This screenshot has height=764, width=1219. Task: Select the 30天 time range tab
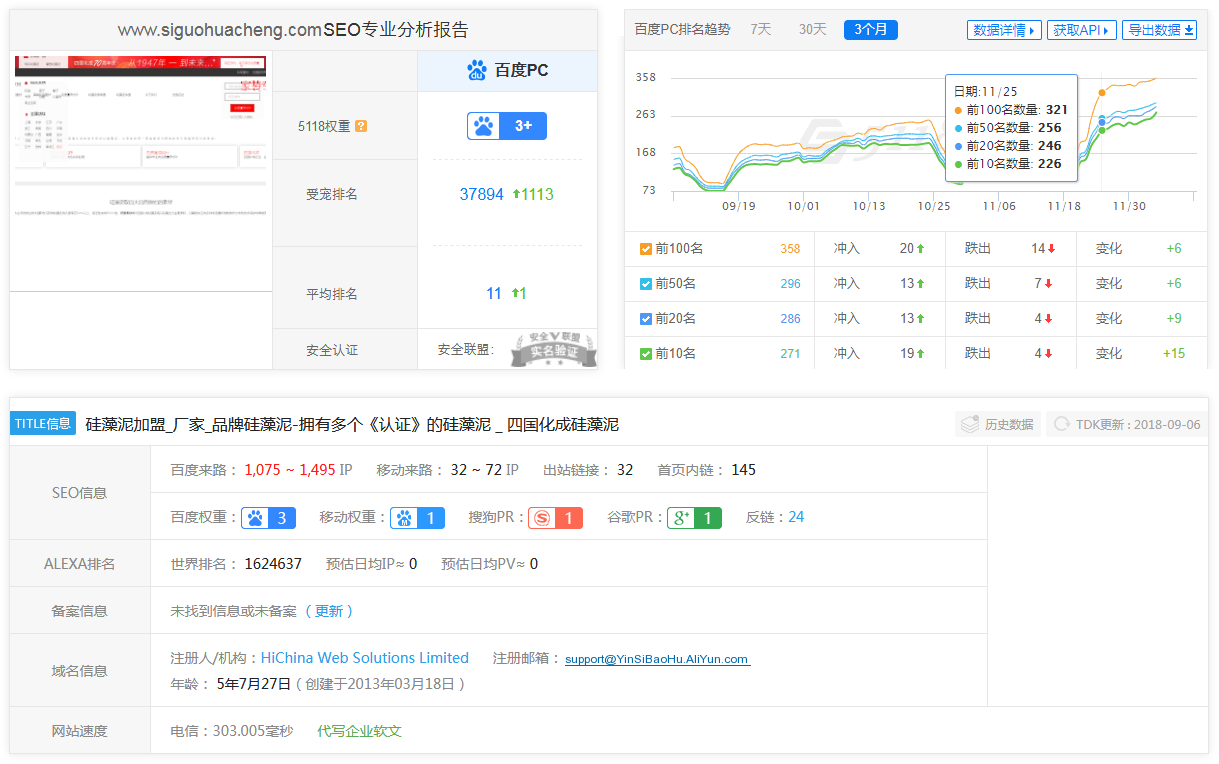pos(812,30)
